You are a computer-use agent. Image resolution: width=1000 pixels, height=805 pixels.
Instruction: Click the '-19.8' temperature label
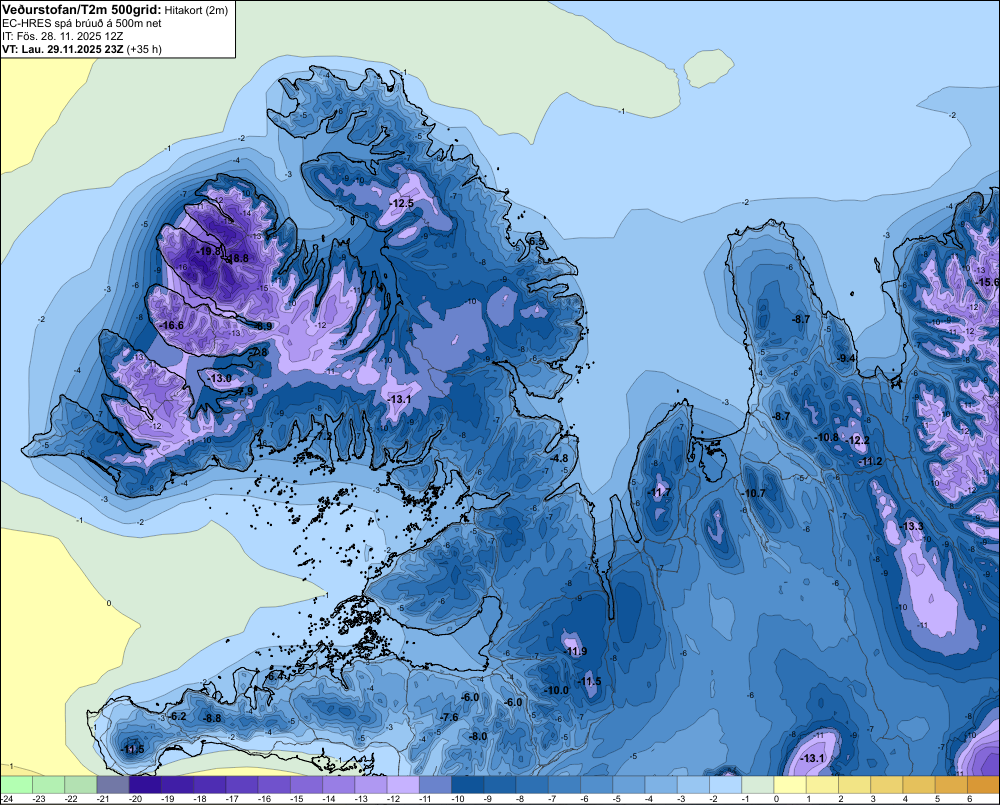pos(209,251)
